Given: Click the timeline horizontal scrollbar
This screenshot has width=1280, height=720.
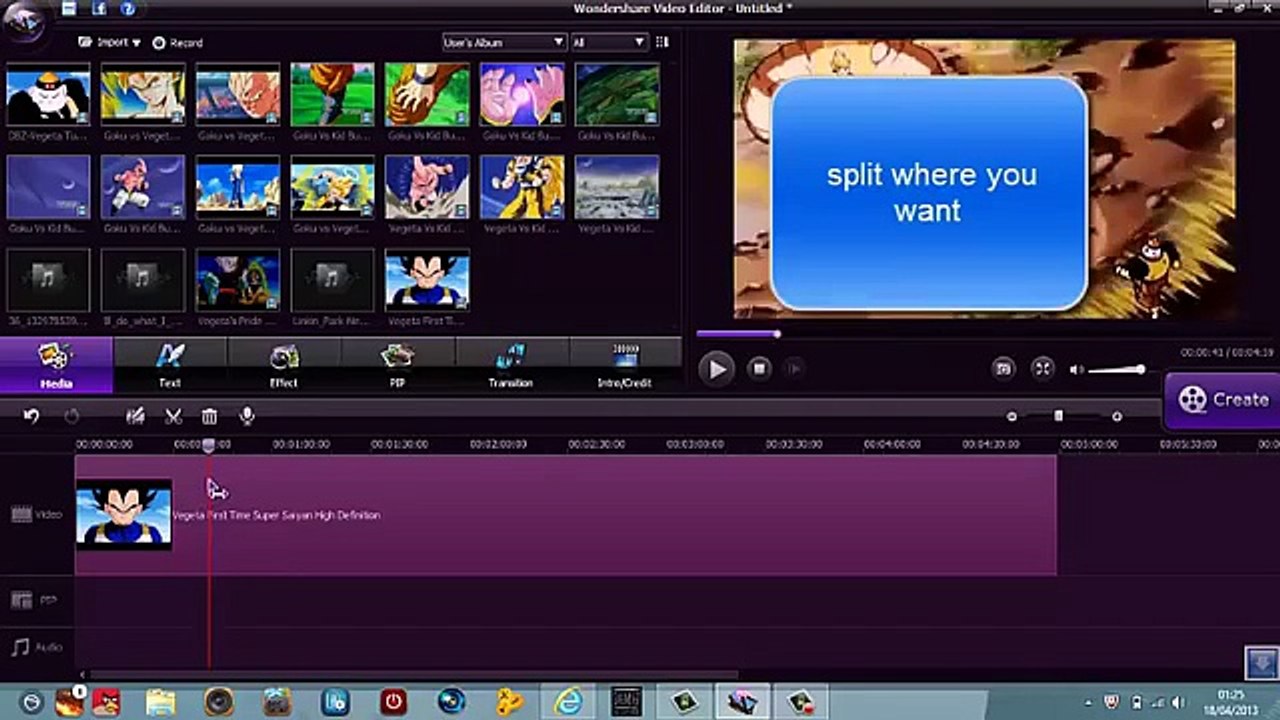Looking at the screenshot, I should (412, 675).
